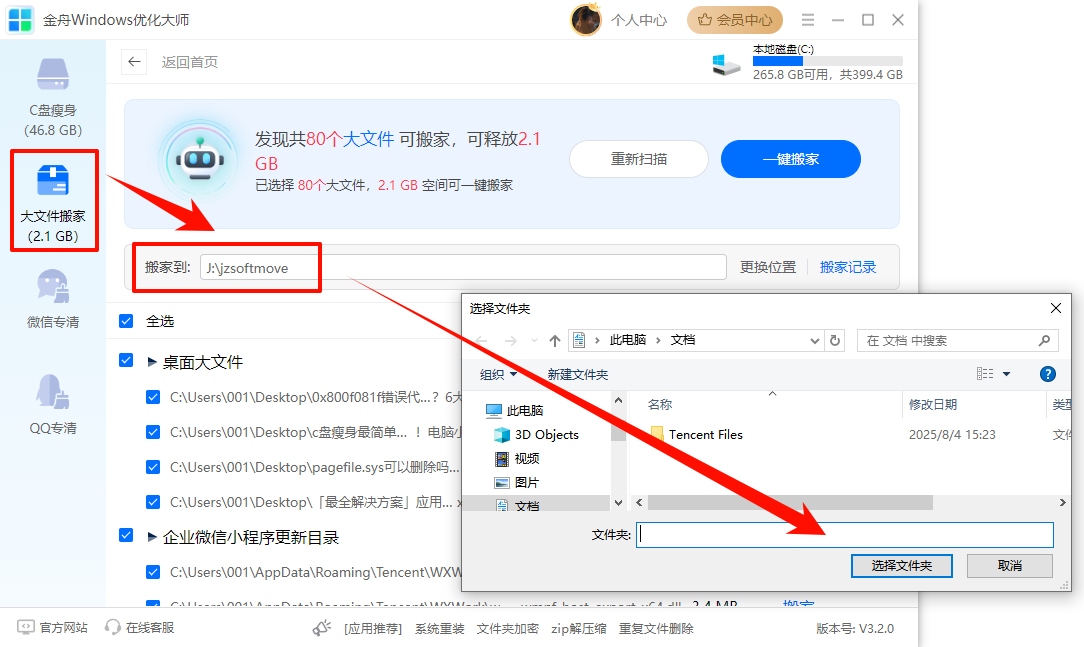Click 一键搬家 button
Viewport: 1084px width, 647px height.
(x=791, y=159)
